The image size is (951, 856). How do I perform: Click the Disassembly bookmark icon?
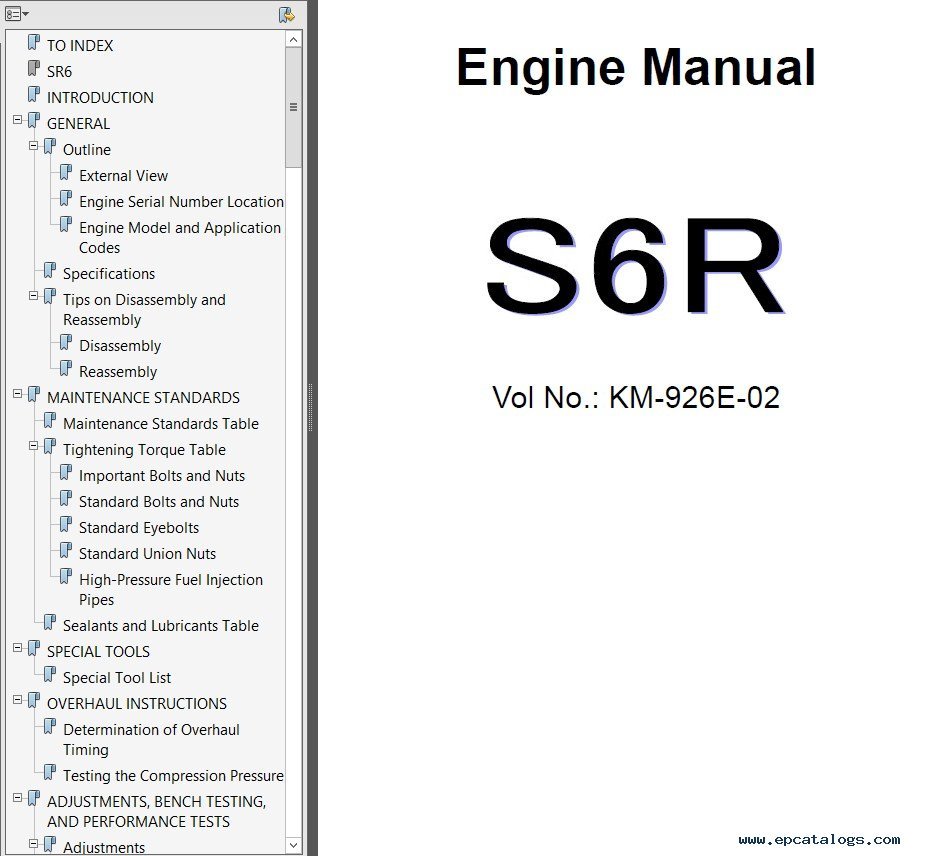point(66,343)
